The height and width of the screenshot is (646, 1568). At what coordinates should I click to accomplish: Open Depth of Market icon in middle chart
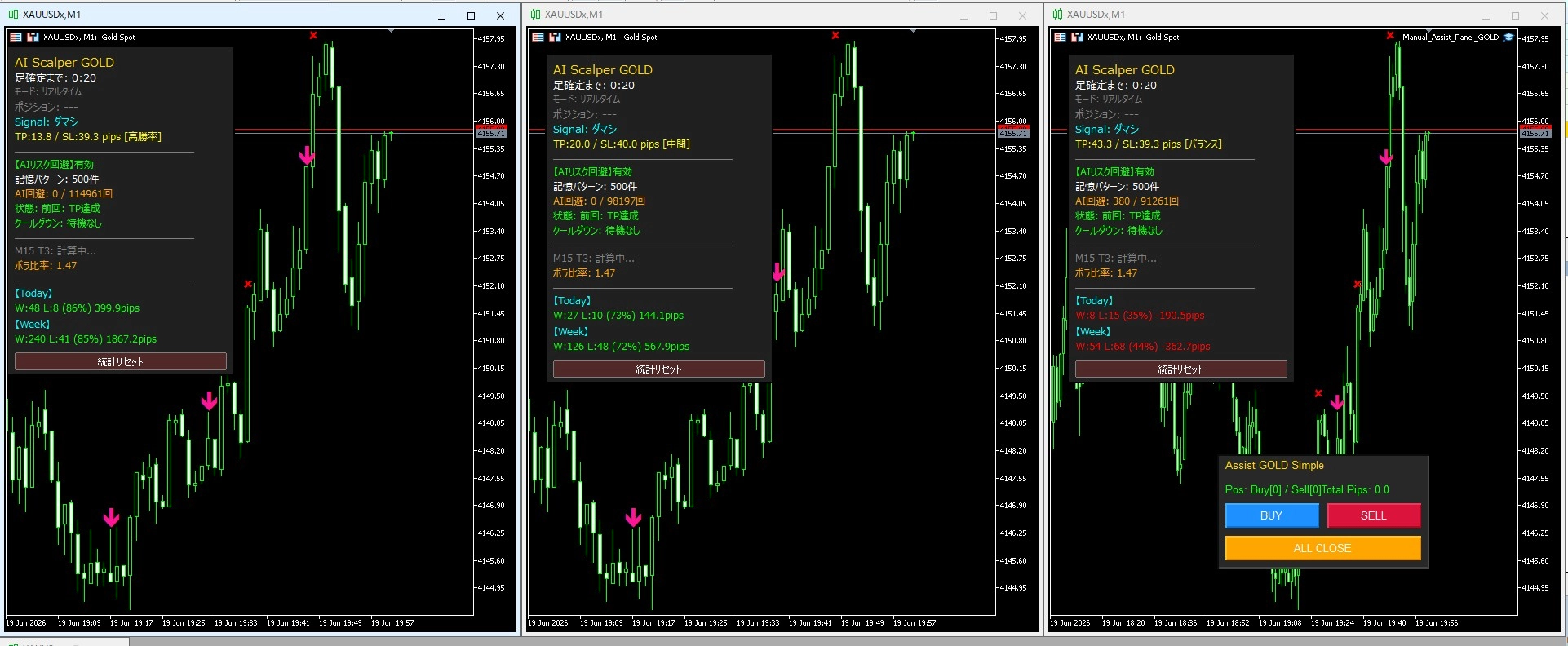(555, 37)
